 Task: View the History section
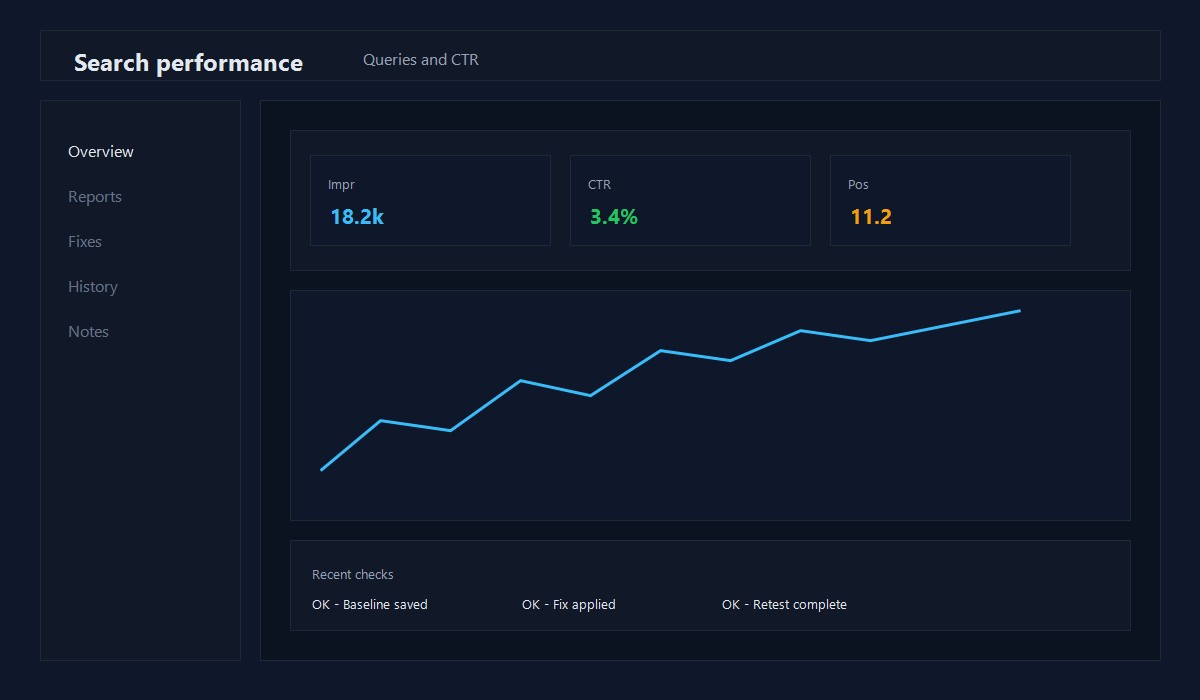pyautogui.click(x=92, y=286)
